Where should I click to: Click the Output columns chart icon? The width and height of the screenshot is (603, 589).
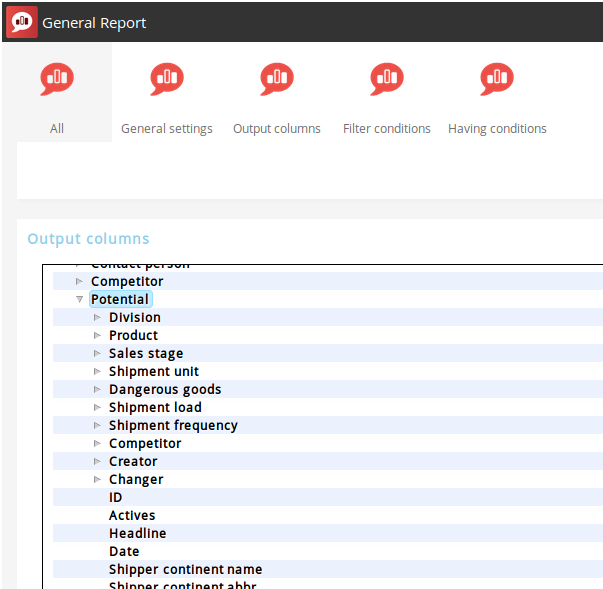tap(277, 79)
